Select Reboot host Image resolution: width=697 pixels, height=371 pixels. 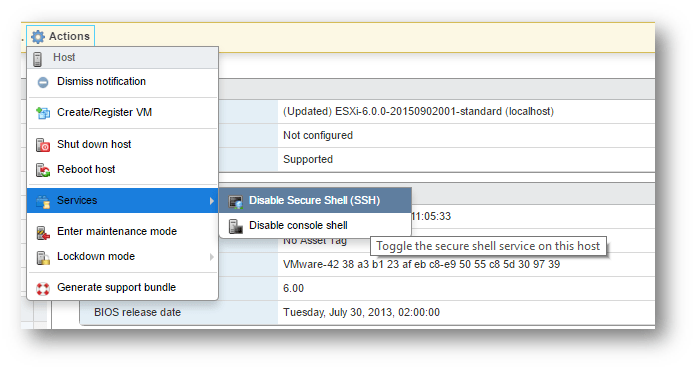click(x=123, y=169)
